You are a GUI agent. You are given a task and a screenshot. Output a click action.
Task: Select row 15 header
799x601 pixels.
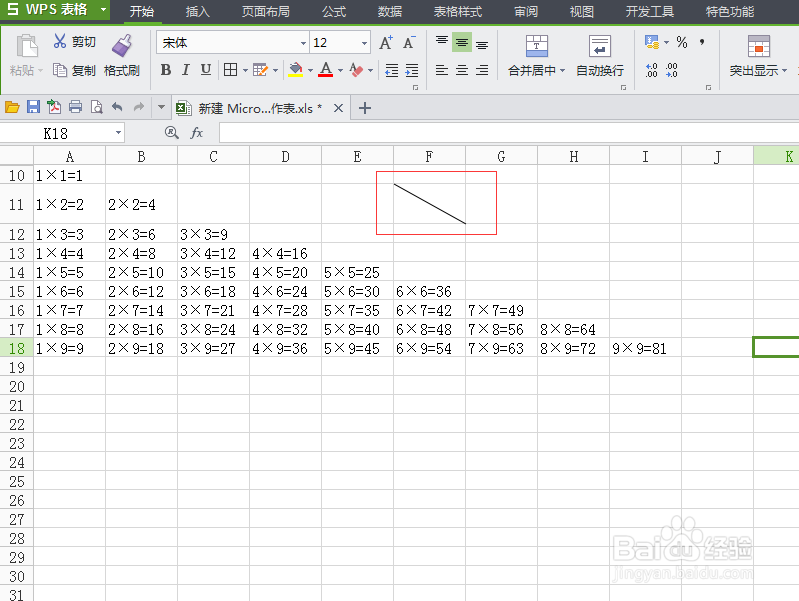[x=16, y=291]
